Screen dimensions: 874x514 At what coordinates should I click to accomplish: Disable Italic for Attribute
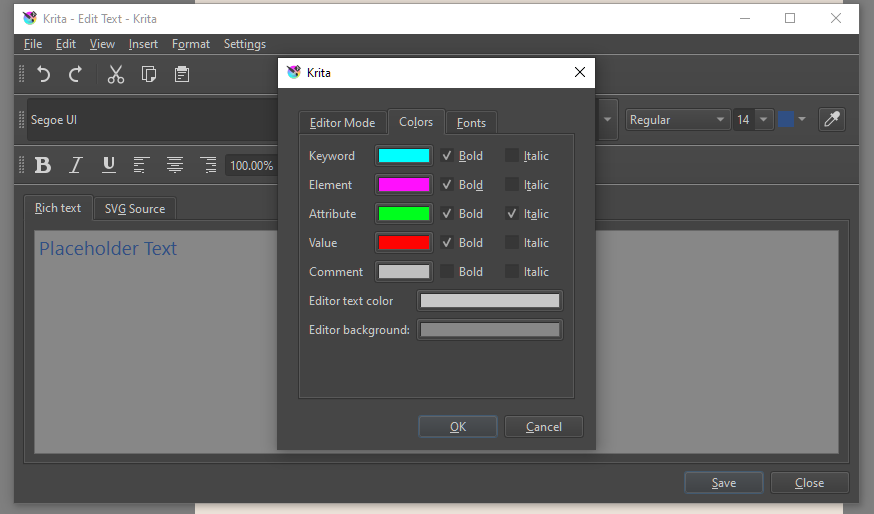512,214
